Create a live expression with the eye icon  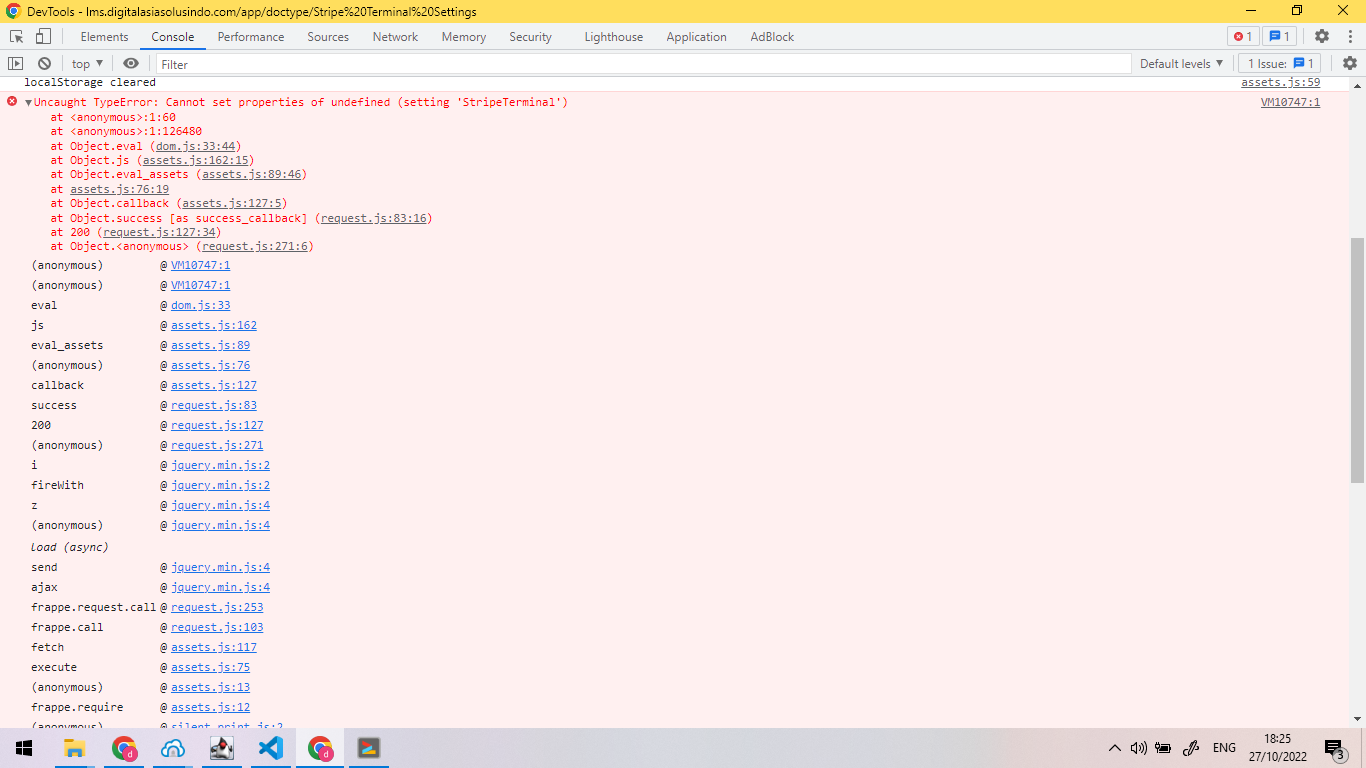131,63
